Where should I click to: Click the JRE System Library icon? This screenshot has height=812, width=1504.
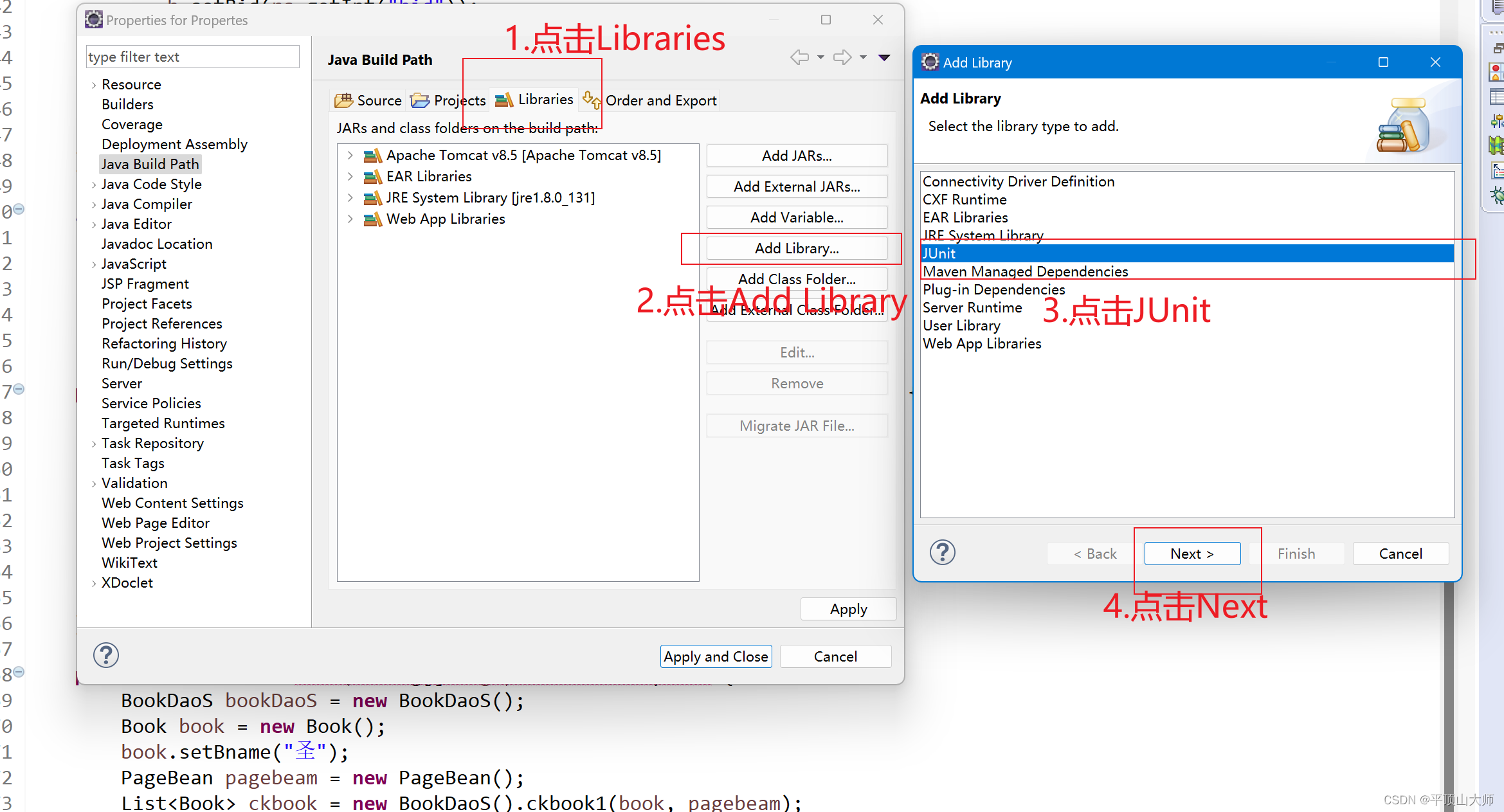pyautogui.click(x=373, y=198)
